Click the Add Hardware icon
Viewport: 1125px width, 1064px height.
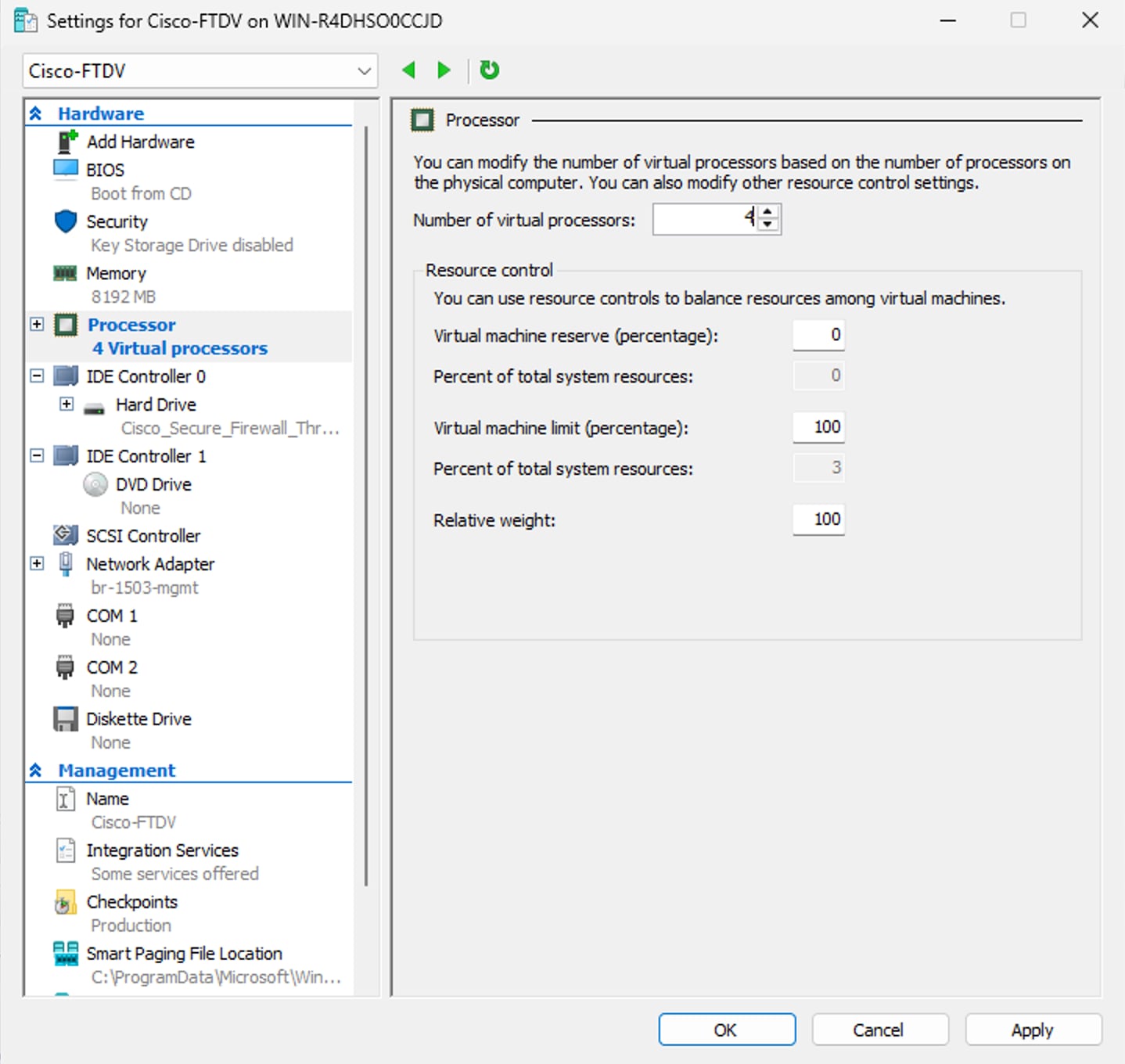point(68,142)
